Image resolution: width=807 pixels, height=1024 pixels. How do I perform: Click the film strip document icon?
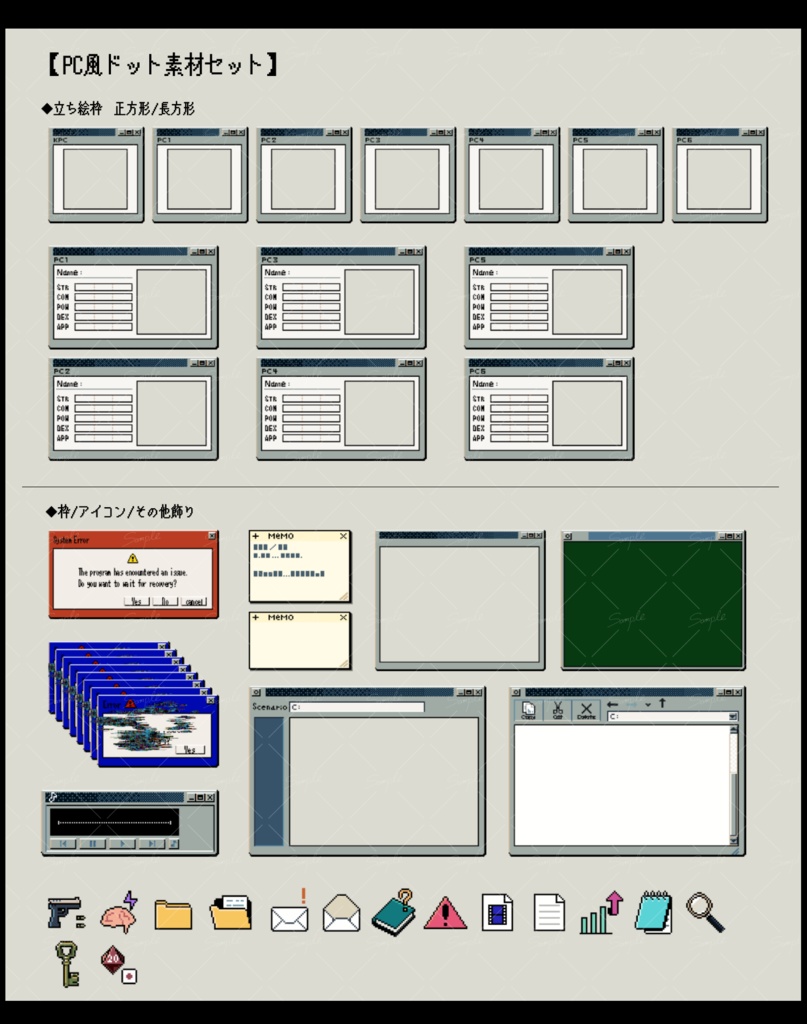pos(496,910)
